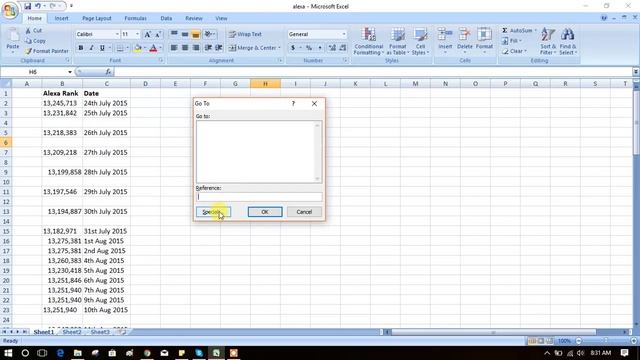Toggle Wrap Text

point(245,34)
